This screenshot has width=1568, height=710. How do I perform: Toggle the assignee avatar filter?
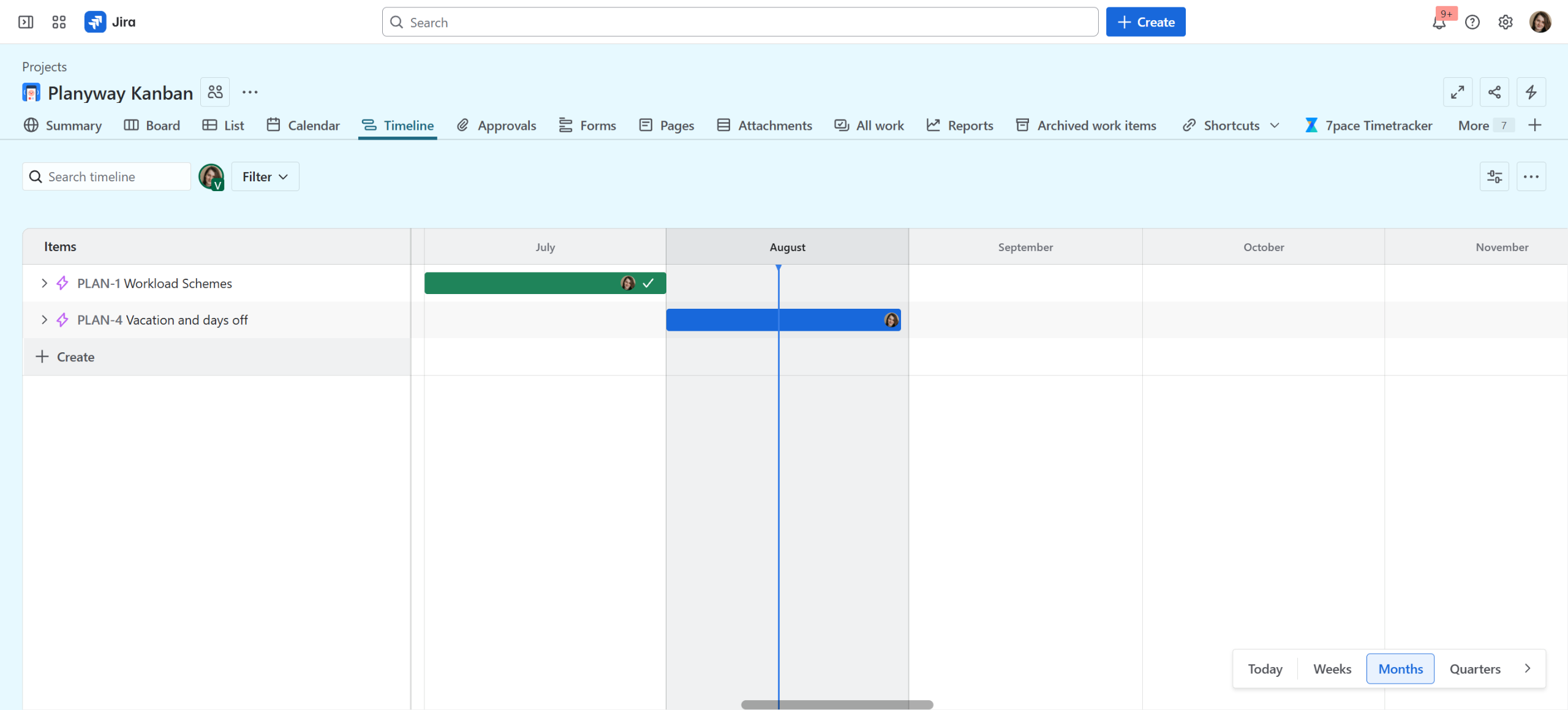coord(211,176)
